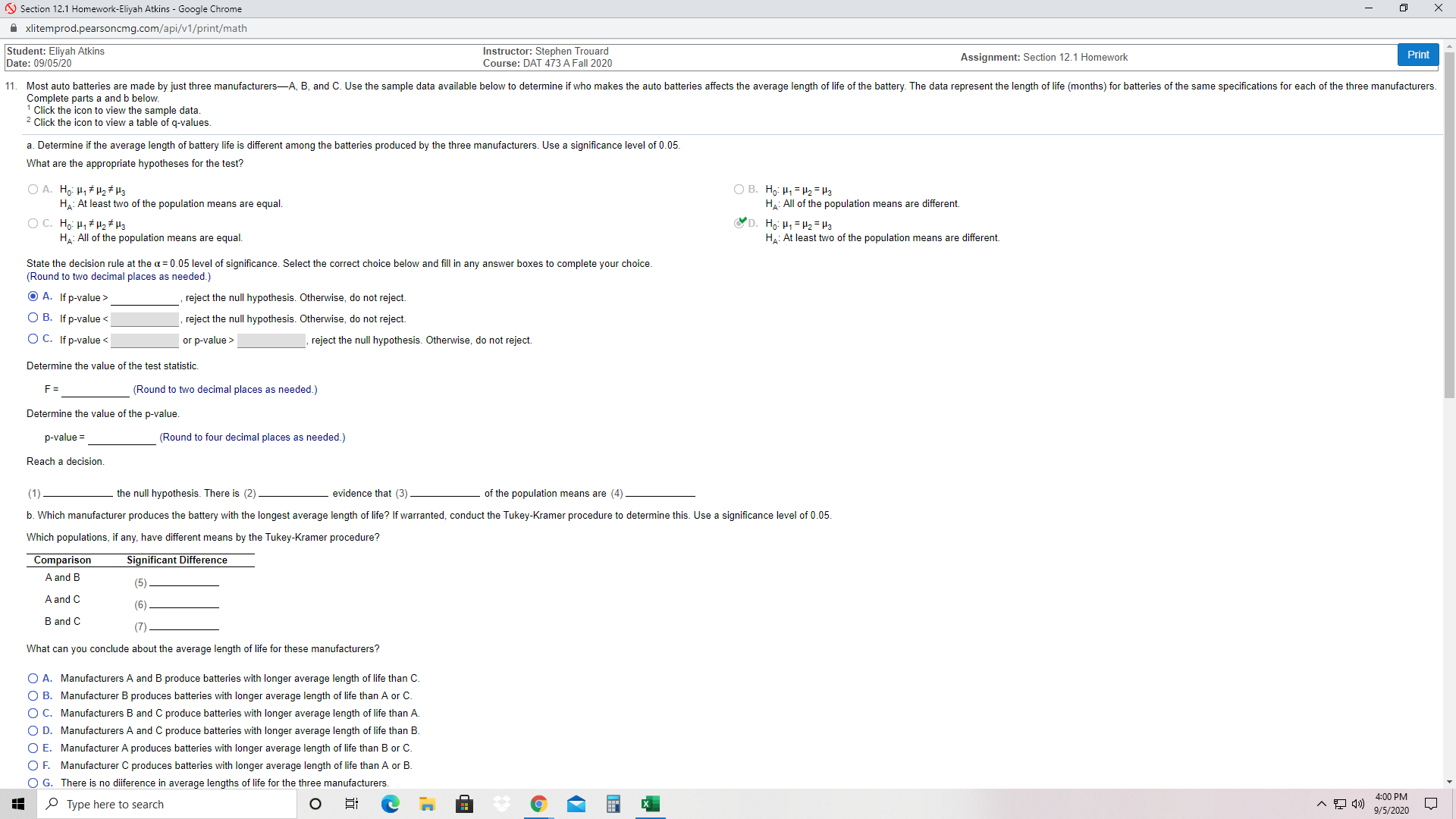The height and width of the screenshot is (819, 1456).
Task: Open the Mail app icon
Action: click(576, 804)
